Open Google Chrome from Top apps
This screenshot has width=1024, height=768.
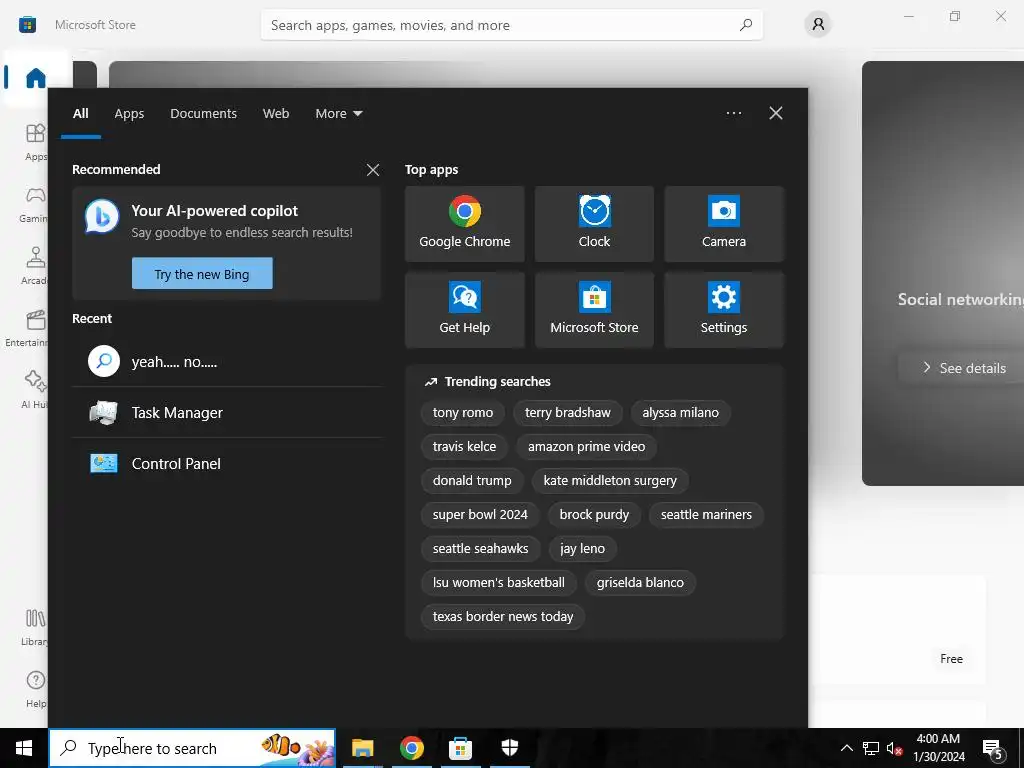tap(464, 224)
